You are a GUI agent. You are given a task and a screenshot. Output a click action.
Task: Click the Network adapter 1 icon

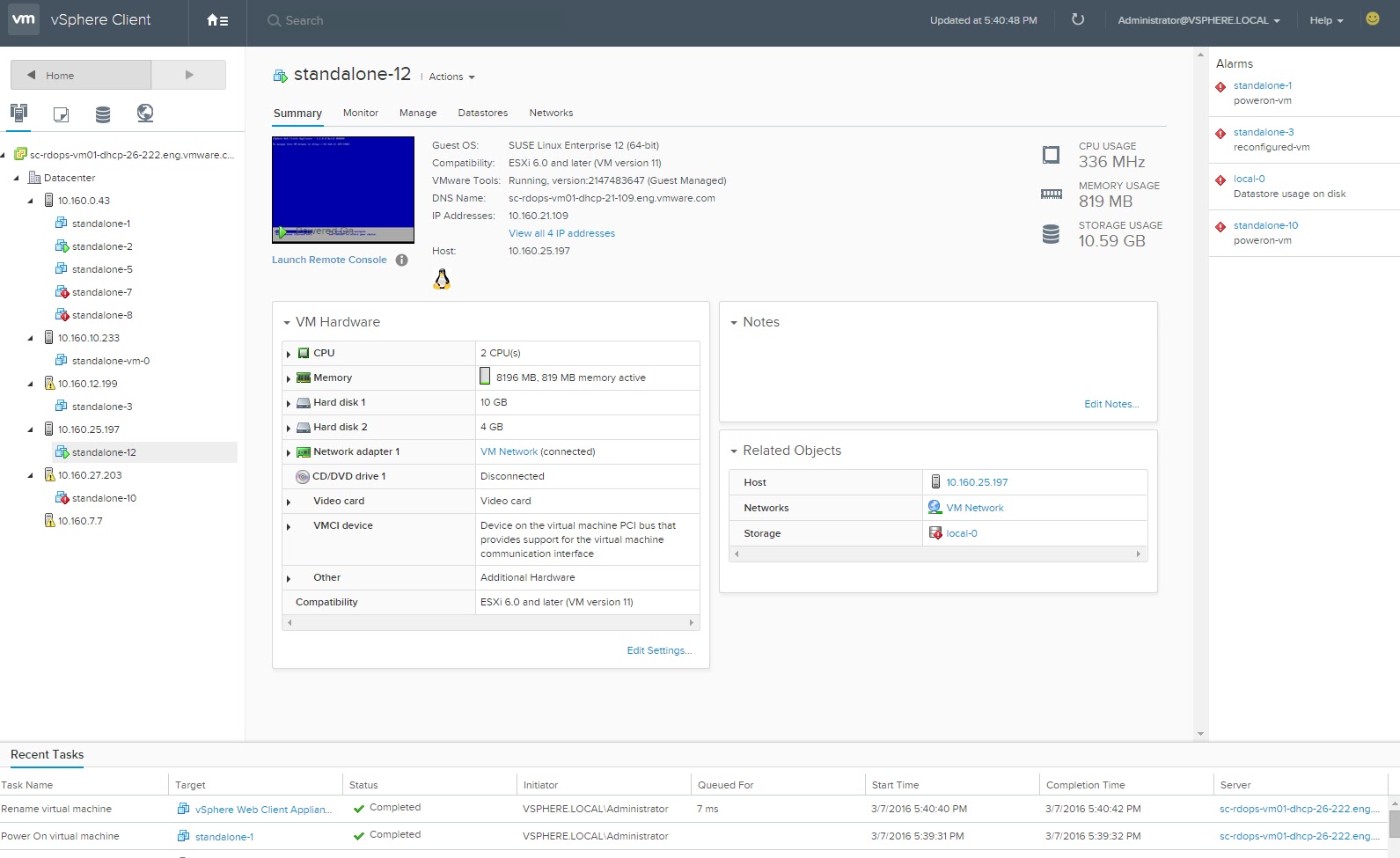(304, 451)
